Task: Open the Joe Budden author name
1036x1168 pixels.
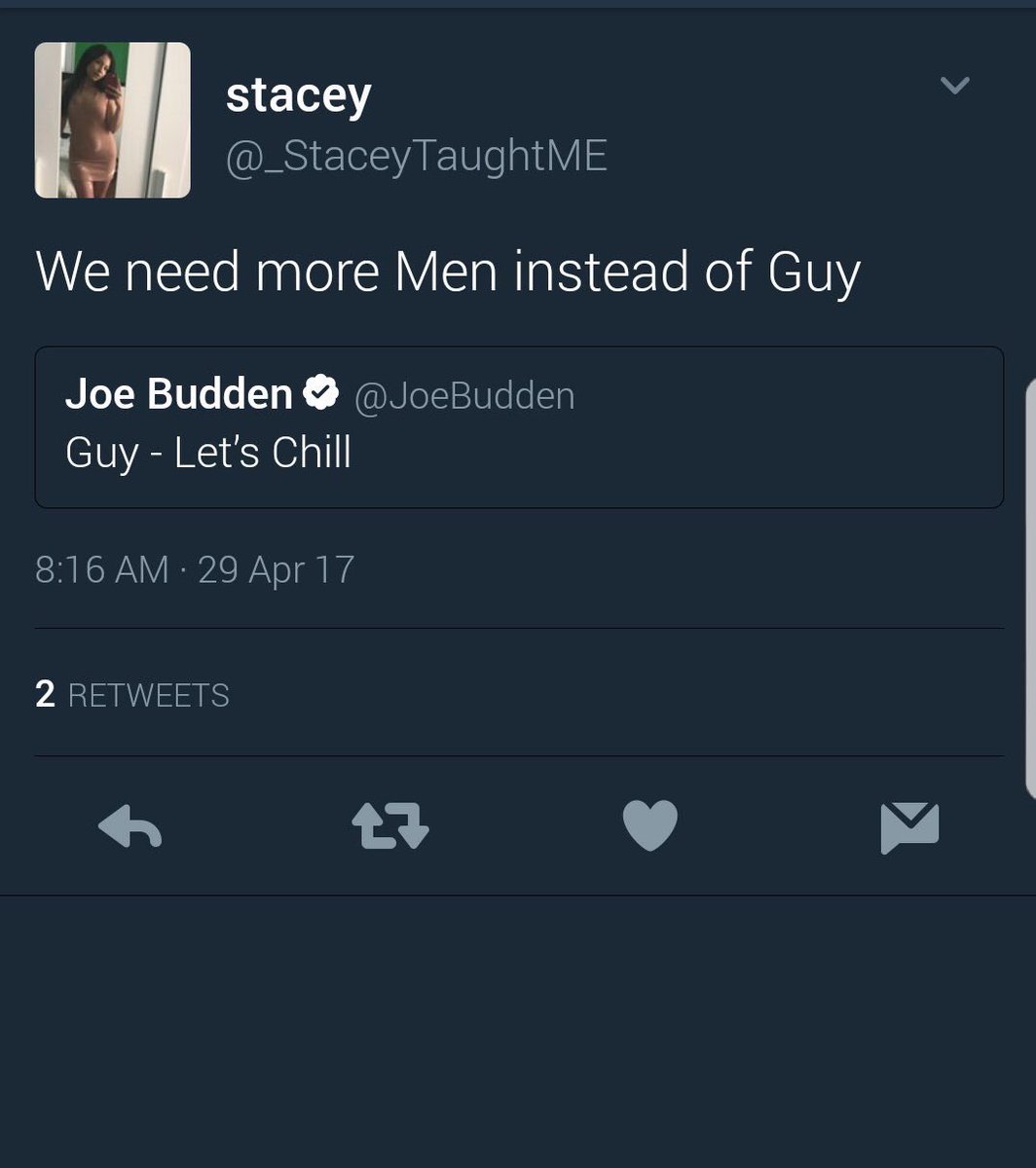Action: 179,394
